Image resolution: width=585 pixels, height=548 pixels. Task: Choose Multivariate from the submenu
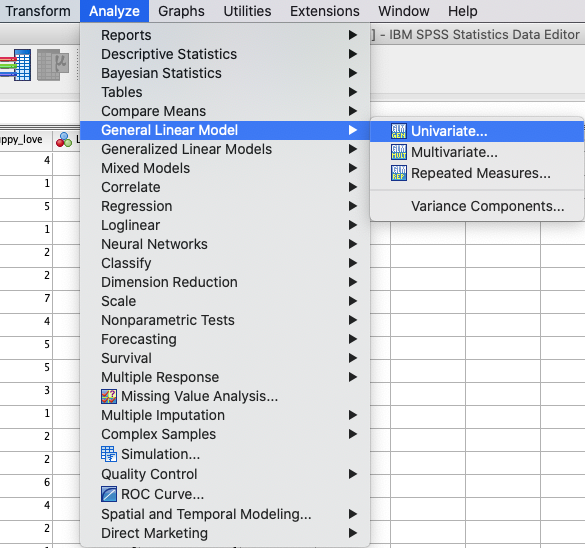tap(477, 152)
